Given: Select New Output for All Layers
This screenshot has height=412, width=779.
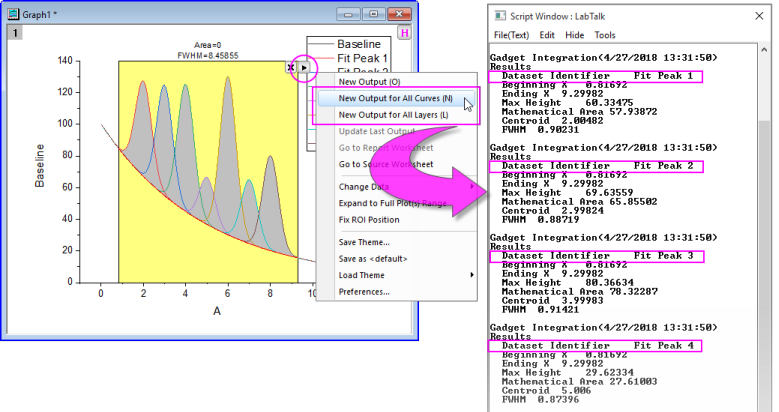Looking at the screenshot, I should click(392, 115).
